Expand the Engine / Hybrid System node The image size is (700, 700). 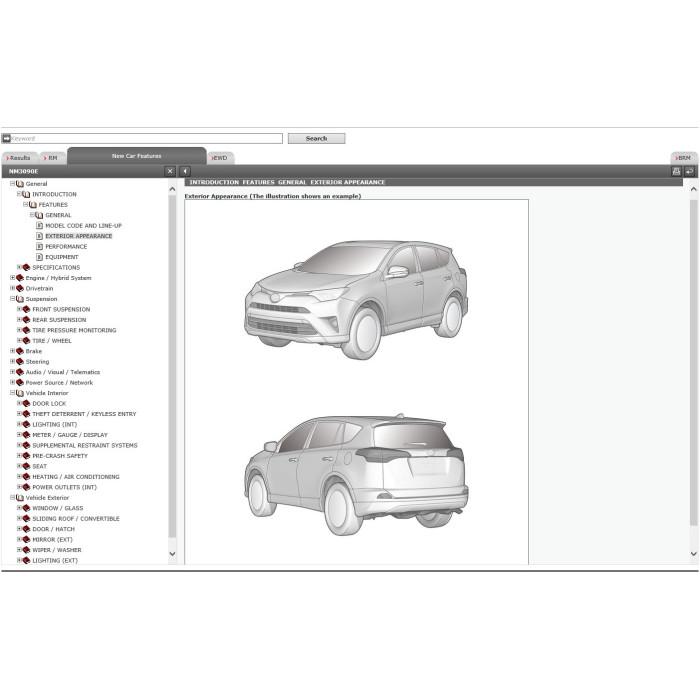12,278
